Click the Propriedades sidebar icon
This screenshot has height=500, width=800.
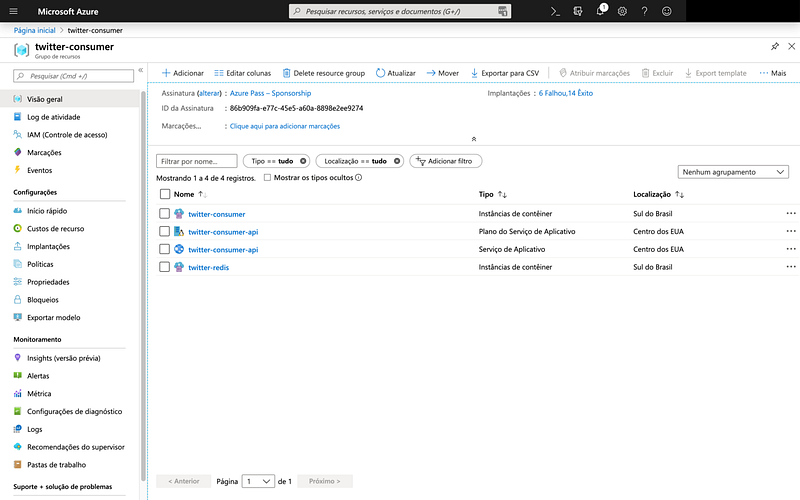coord(17,282)
